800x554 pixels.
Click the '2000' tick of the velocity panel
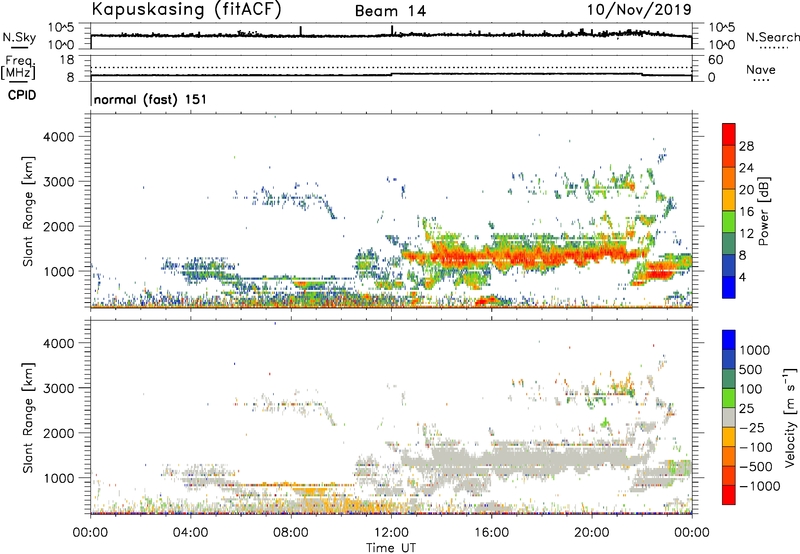(58, 433)
